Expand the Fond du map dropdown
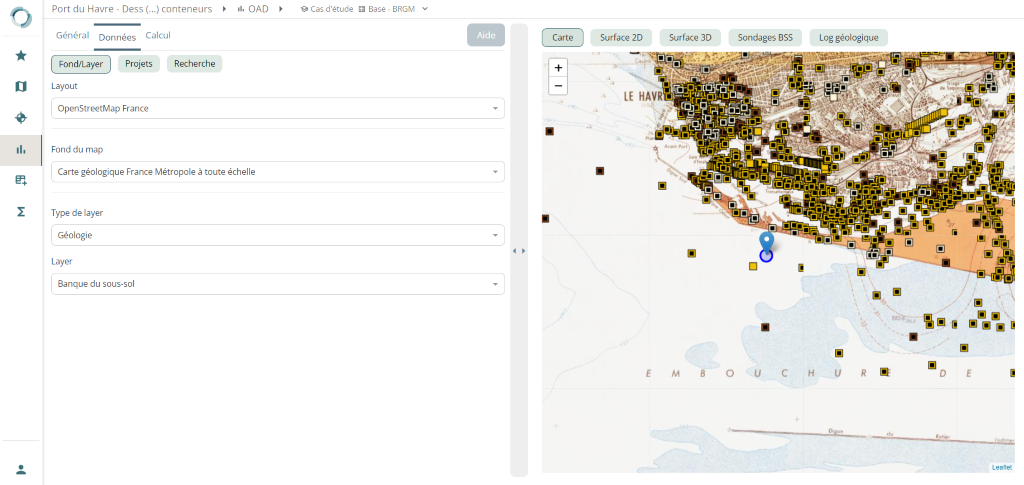This screenshot has height=485, width=1024. click(x=277, y=172)
